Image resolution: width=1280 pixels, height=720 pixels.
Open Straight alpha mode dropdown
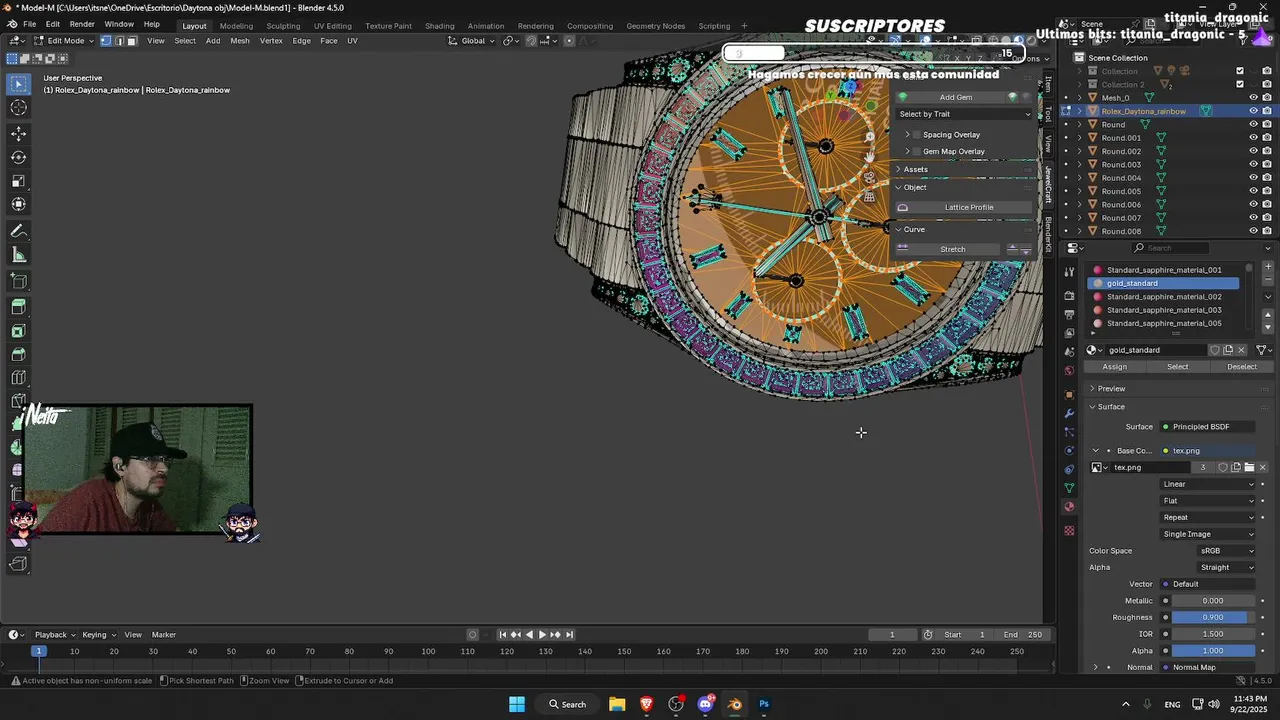(1227, 567)
